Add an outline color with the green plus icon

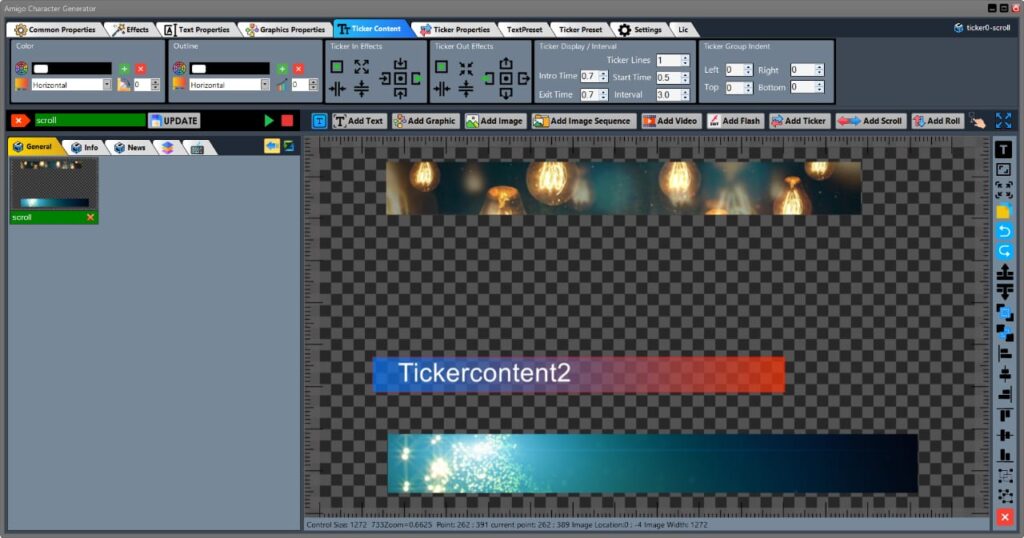[282, 69]
